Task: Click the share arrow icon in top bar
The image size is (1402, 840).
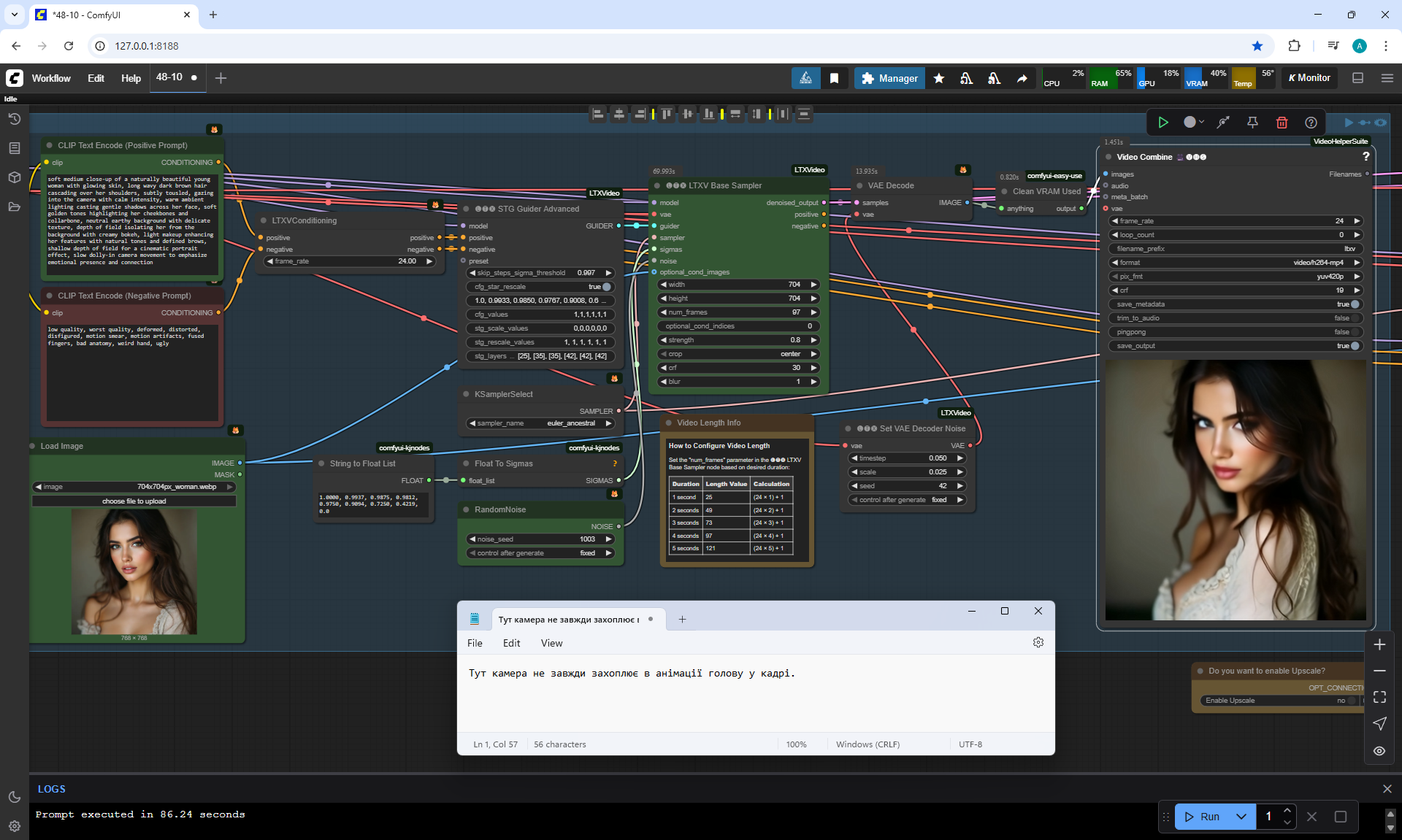Action: point(1022,78)
